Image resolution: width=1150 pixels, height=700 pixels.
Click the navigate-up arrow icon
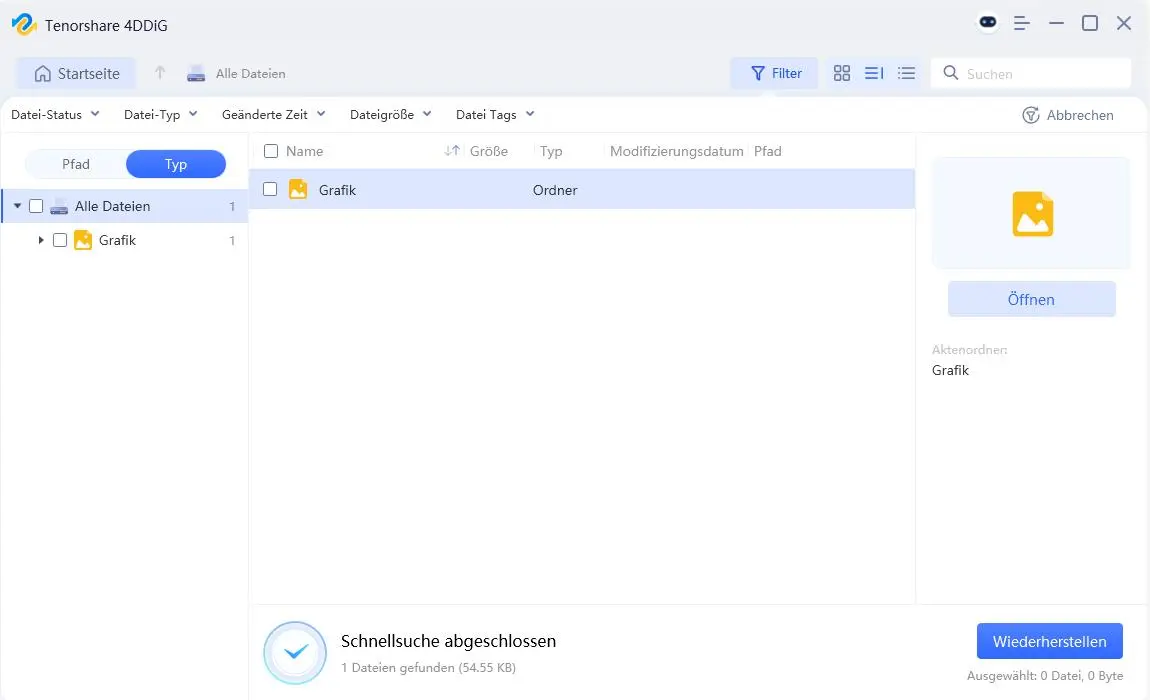click(158, 72)
